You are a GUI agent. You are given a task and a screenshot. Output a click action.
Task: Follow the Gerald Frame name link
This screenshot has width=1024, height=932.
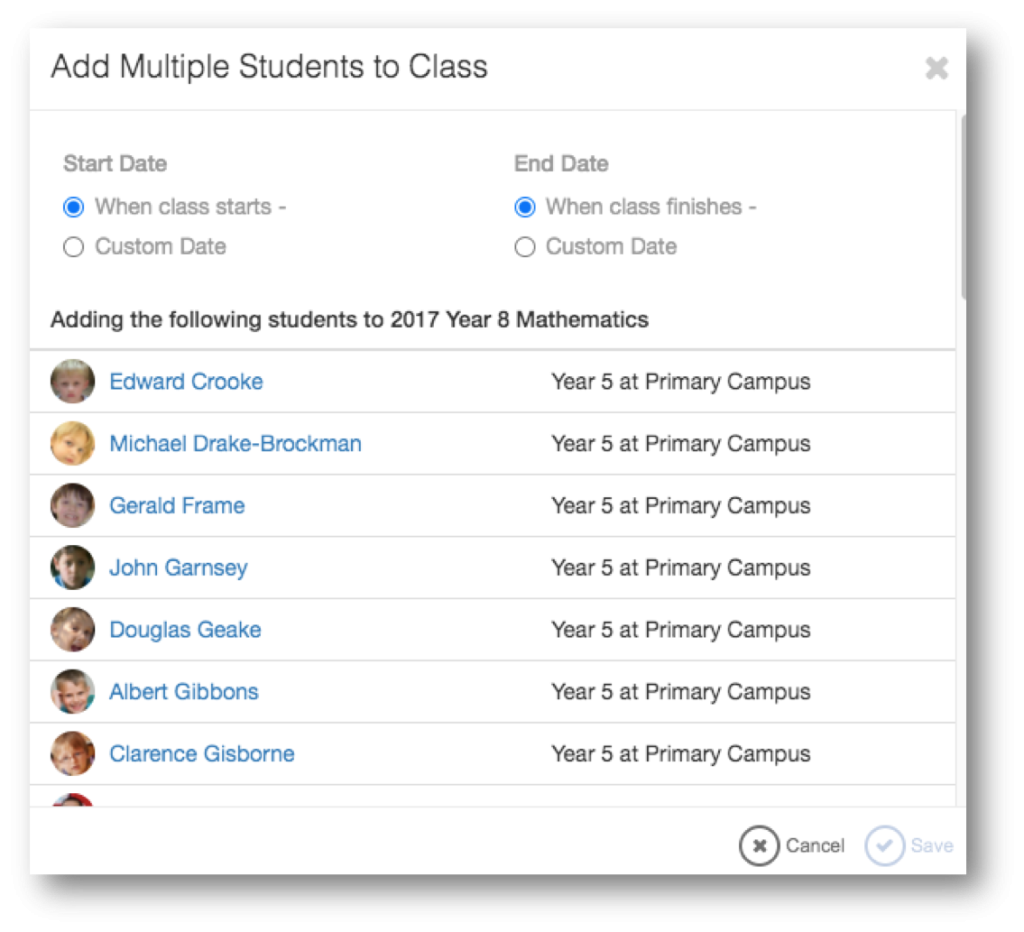point(177,505)
